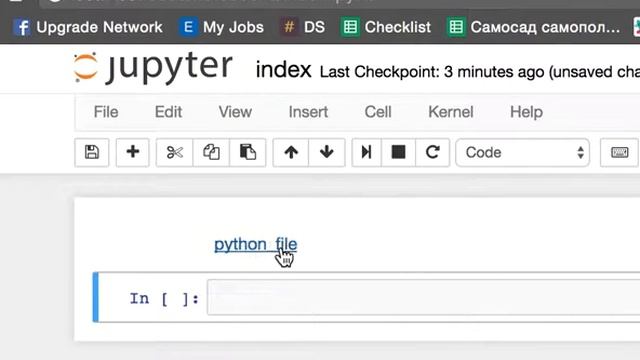Interrupt kernel with stop square icon
Screen dimensions: 640x360
pos(398,152)
